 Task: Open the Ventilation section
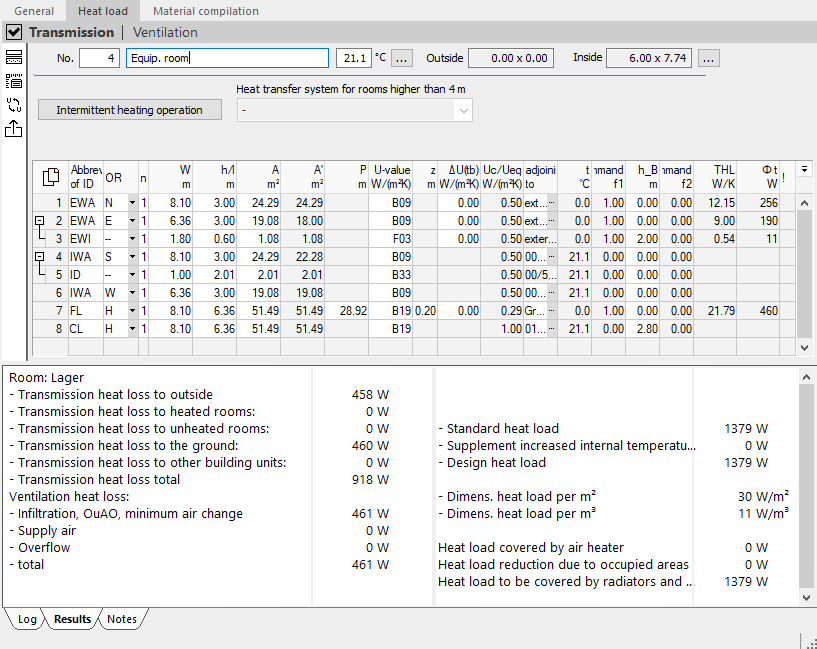pyautogui.click(x=165, y=32)
